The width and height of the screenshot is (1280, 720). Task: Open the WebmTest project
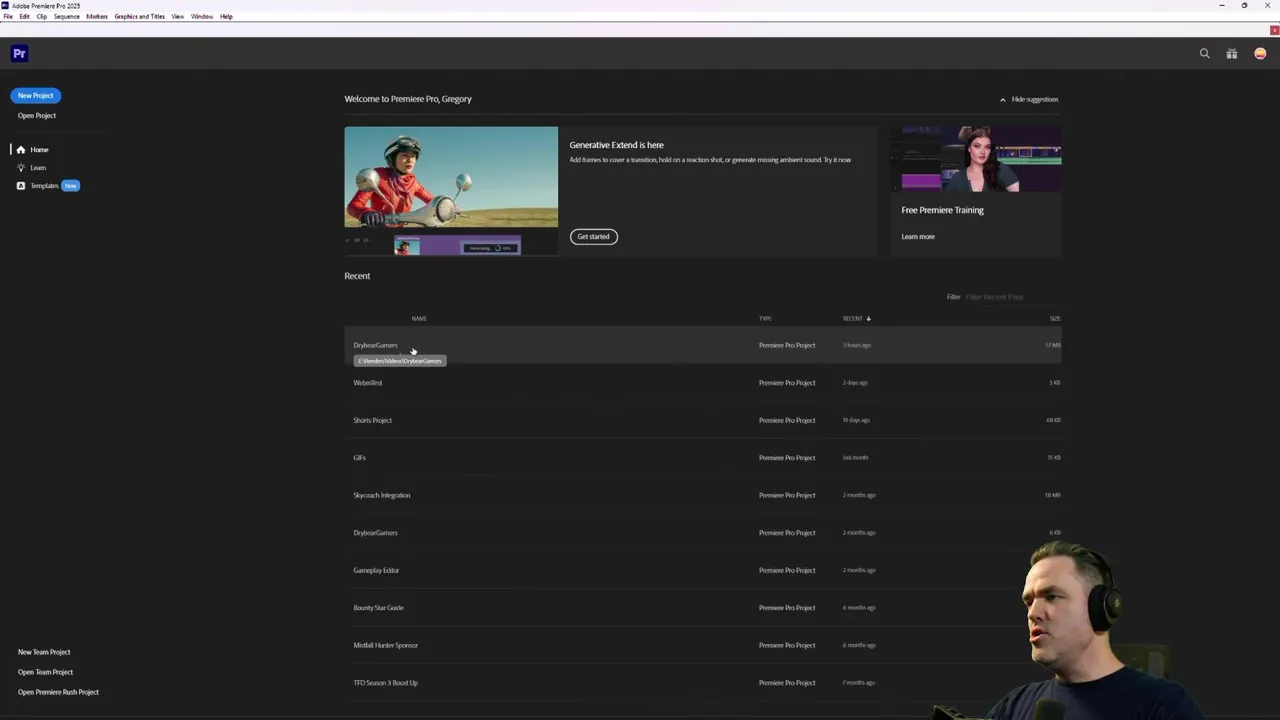[x=703, y=383]
